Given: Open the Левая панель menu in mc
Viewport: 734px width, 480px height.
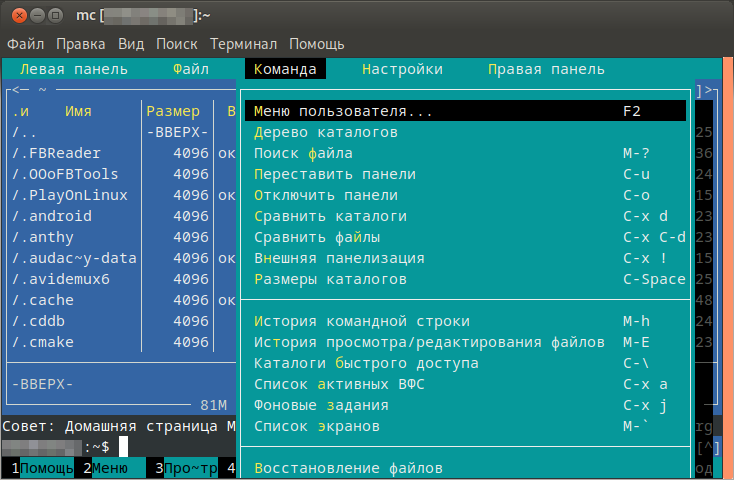Looking at the screenshot, I should tap(74, 69).
